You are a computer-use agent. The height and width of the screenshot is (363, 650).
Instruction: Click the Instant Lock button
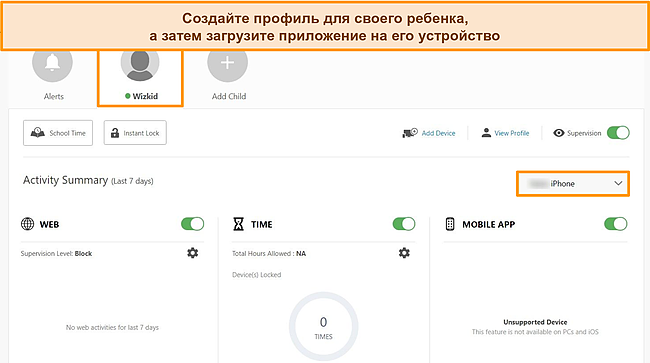pyautogui.click(x=135, y=133)
